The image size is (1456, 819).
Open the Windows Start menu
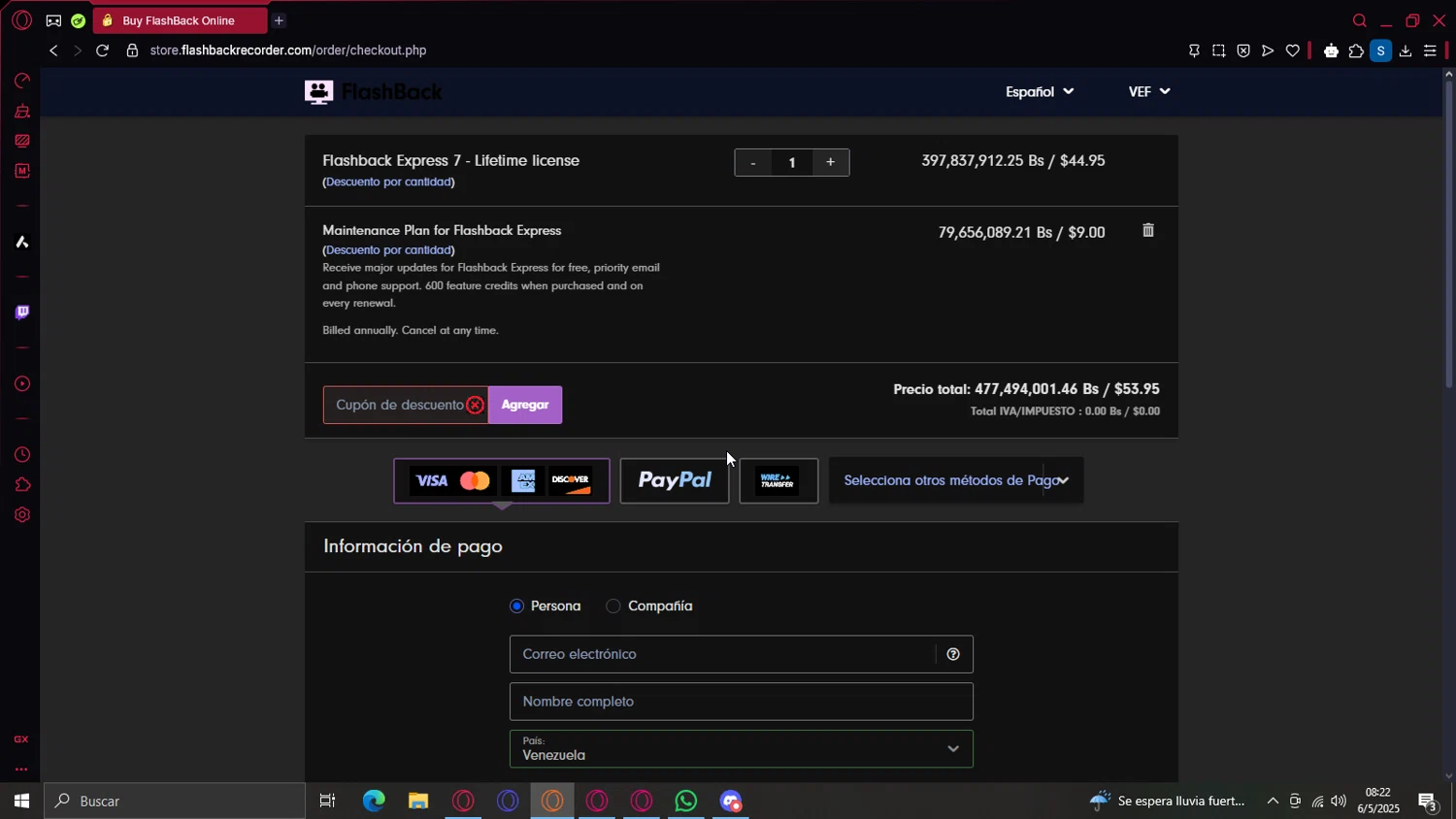pos(21,801)
